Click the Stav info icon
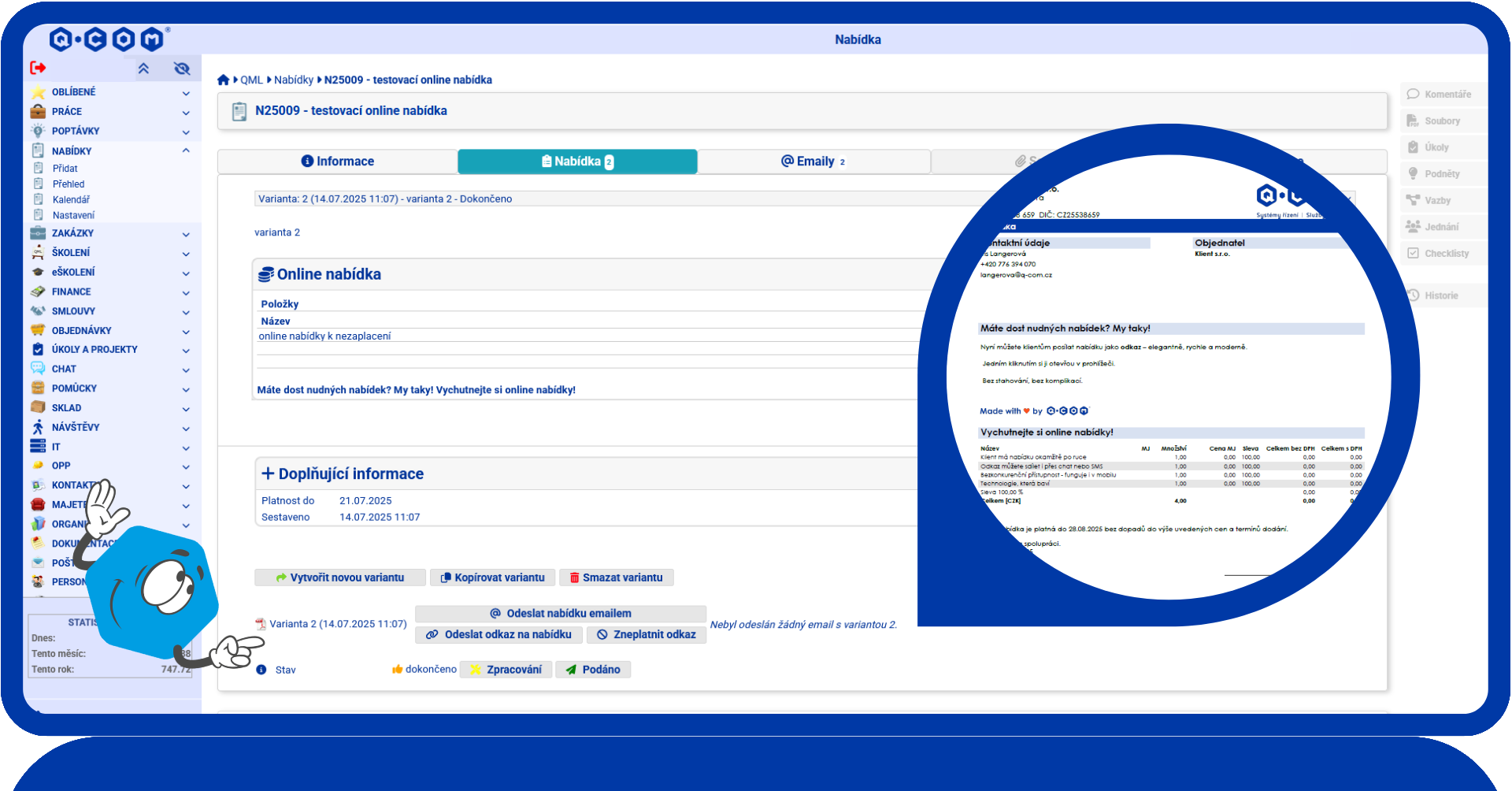1512x791 pixels. (261, 670)
